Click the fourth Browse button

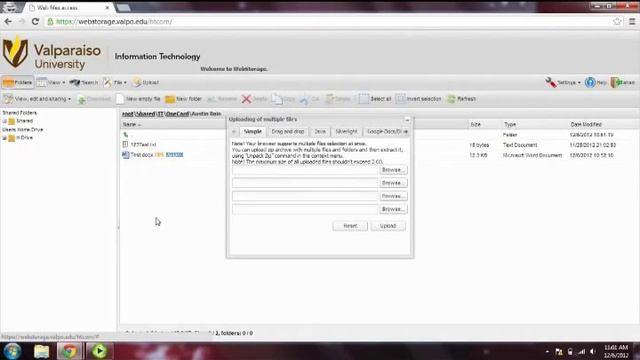pyautogui.click(x=393, y=209)
